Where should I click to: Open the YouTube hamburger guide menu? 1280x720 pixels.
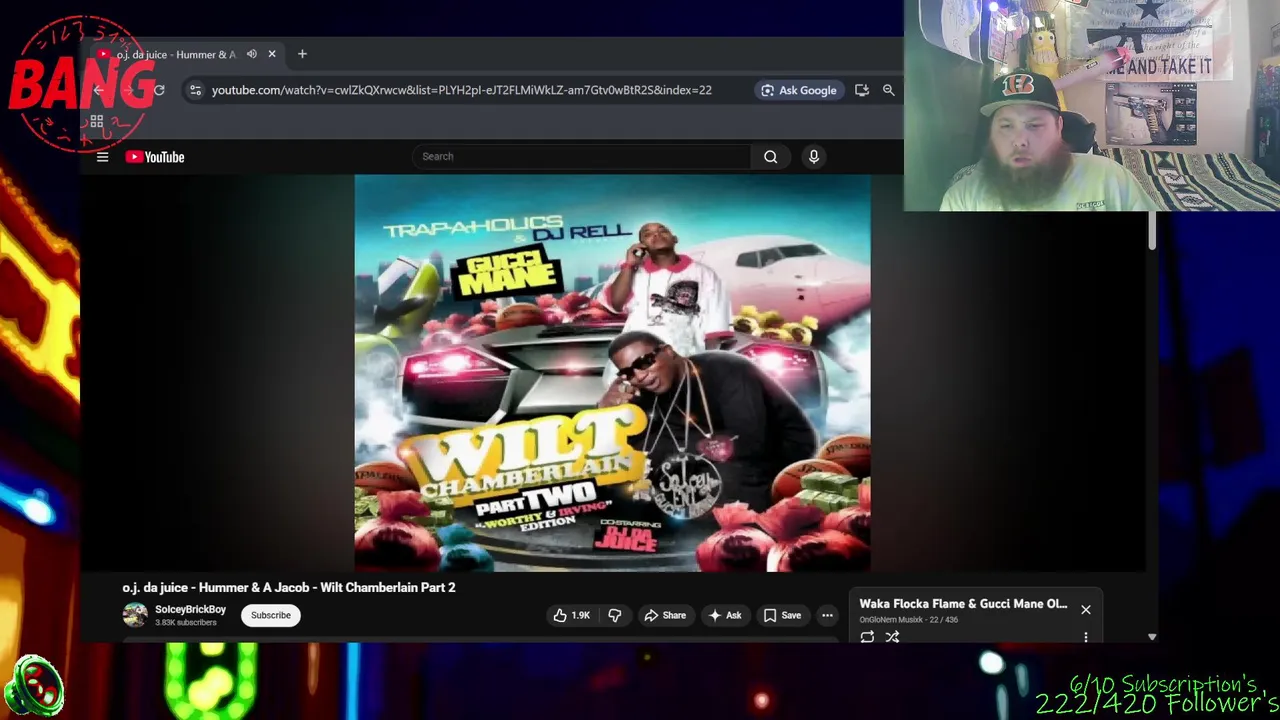point(102,157)
